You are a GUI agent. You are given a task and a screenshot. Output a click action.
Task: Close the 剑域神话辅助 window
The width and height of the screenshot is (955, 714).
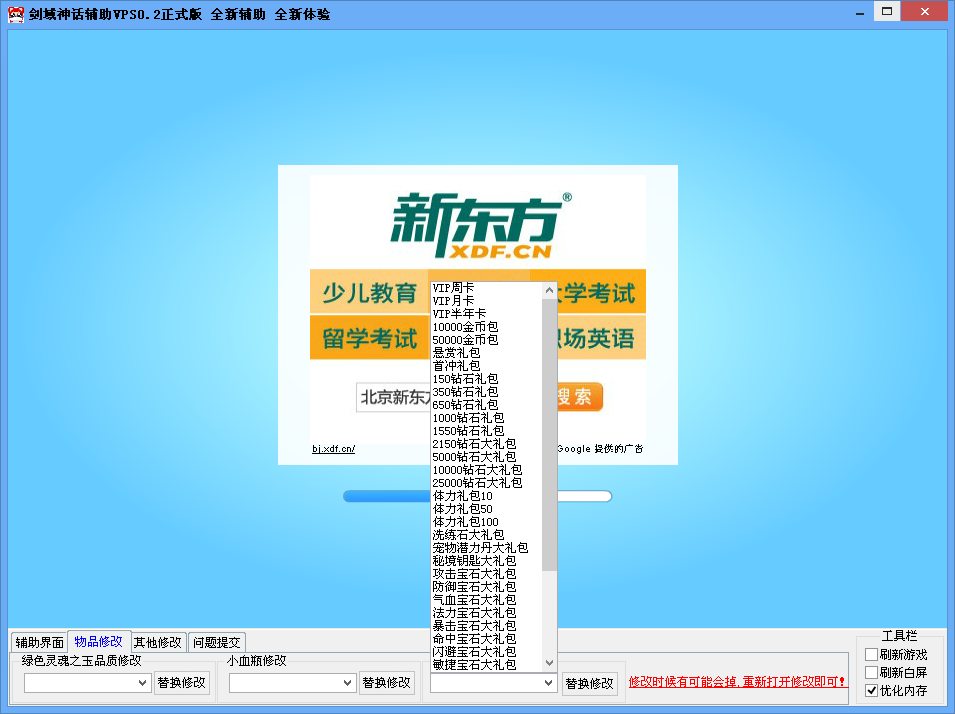pyautogui.click(x=925, y=12)
